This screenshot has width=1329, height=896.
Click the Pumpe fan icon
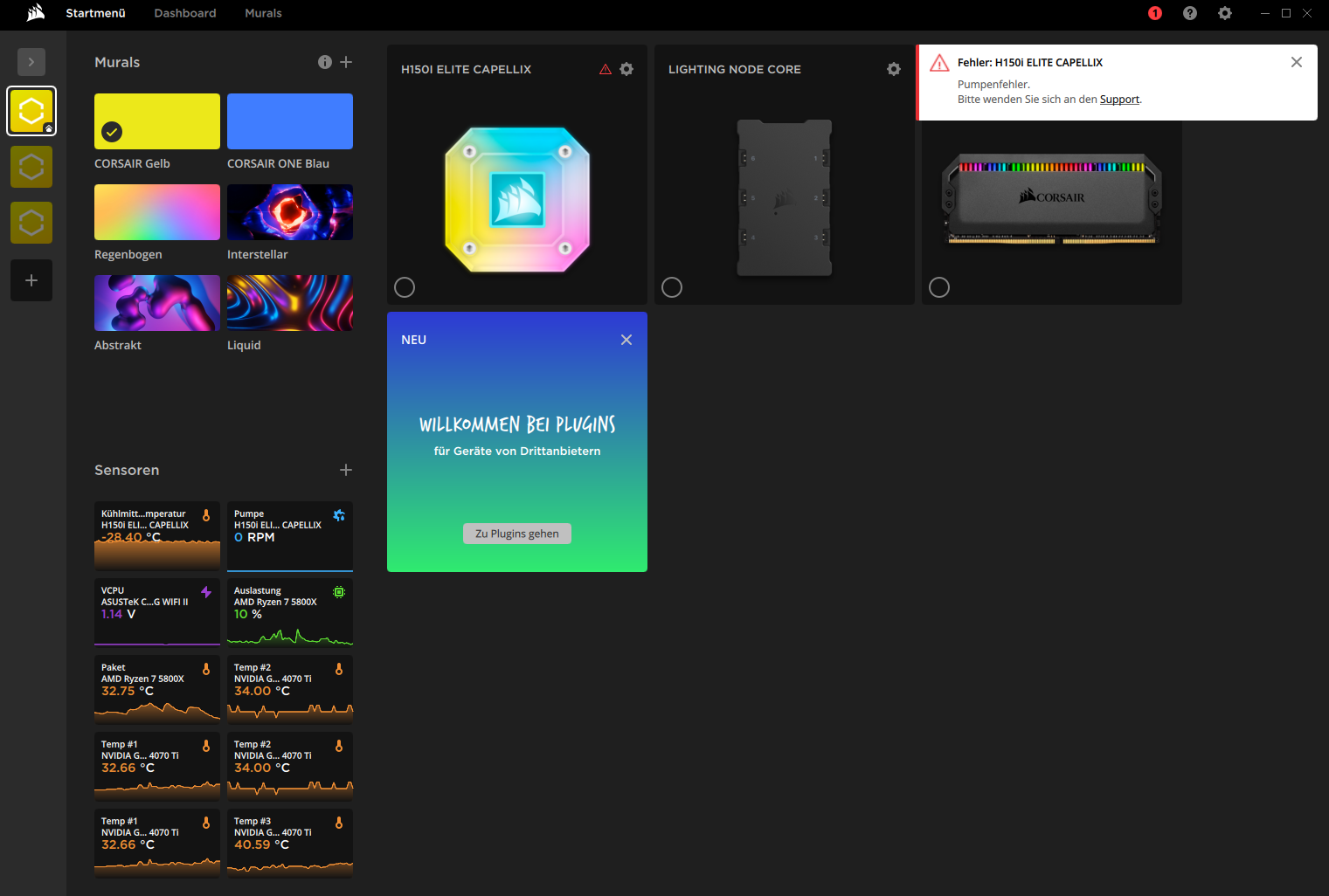pyautogui.click(x=339, y=515)
